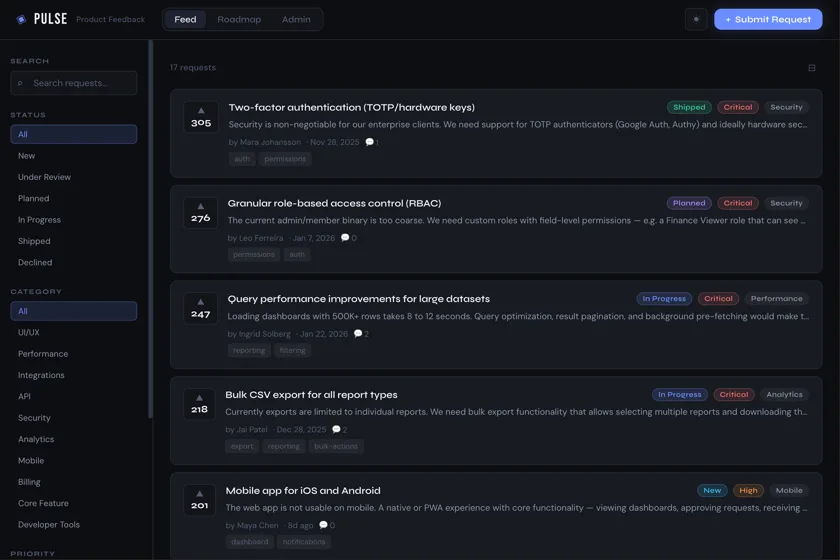The image size is (840, 560).
Task: Open comments on the Two-factor authentication card
Action: tap(372, 142)
